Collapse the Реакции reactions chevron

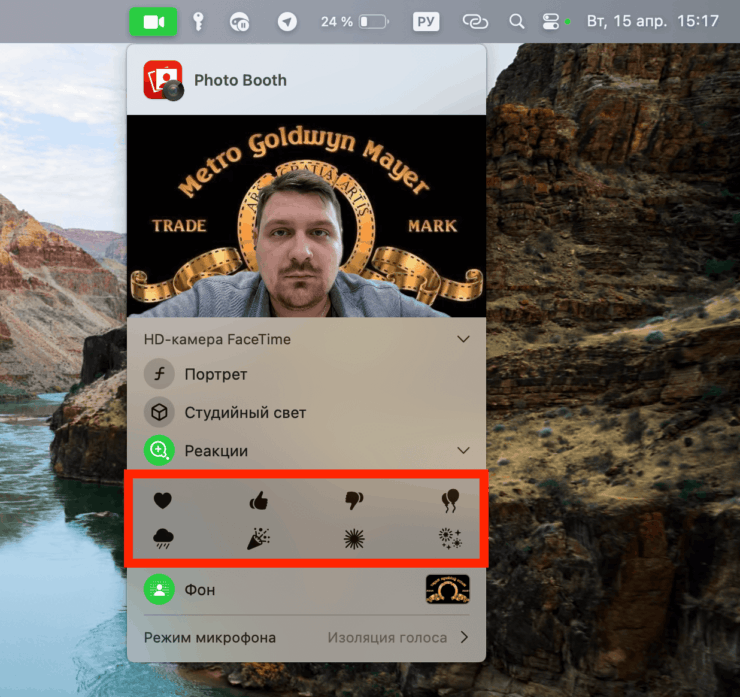(x=463, y=451)
